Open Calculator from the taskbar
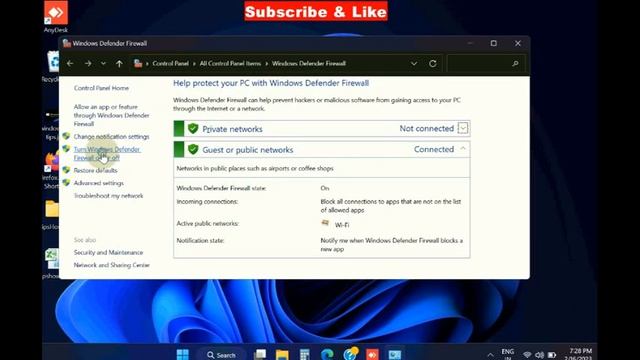The width and height of the screenshot is (640, 360). [304, 354]
